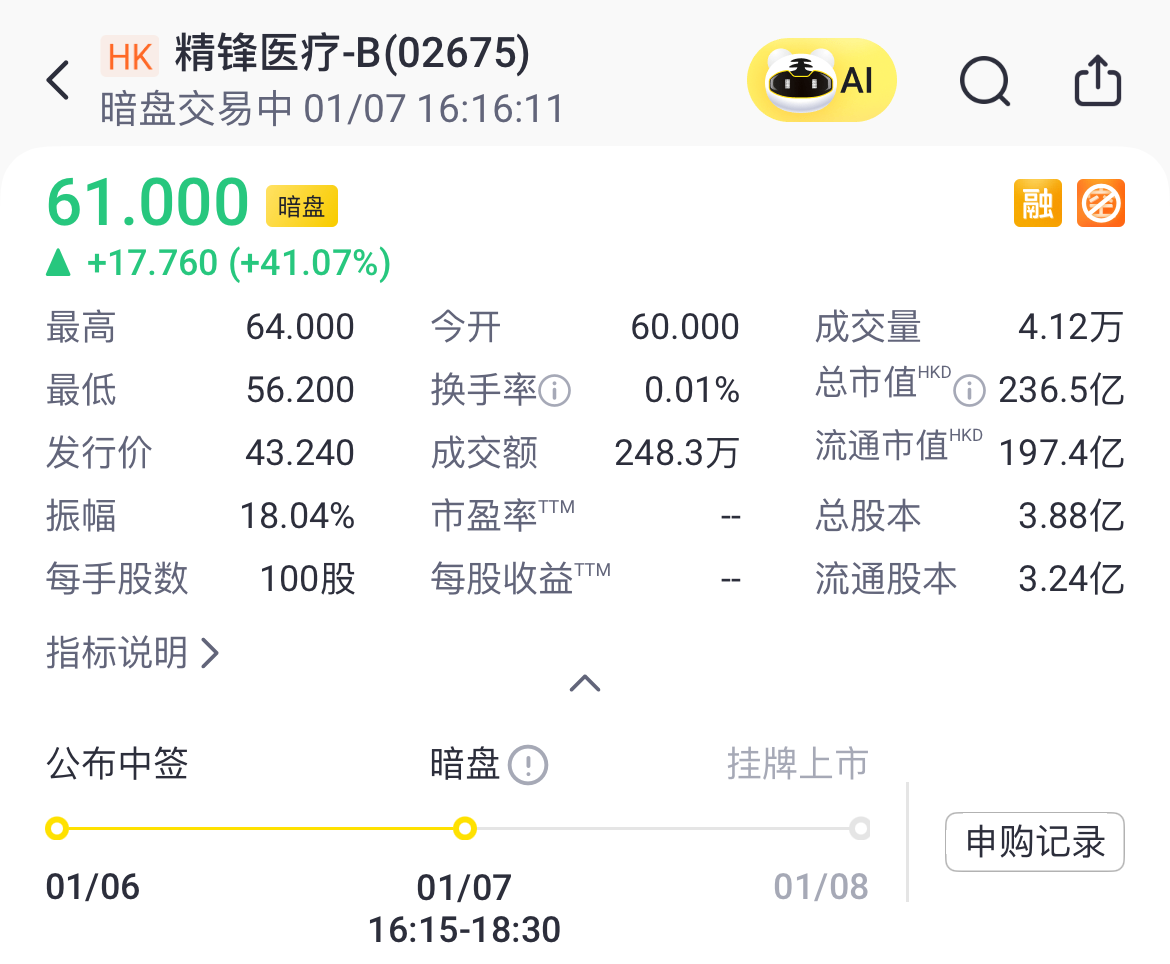
Task: Tap the 01/06 timeline node
Action: [57, 829]
